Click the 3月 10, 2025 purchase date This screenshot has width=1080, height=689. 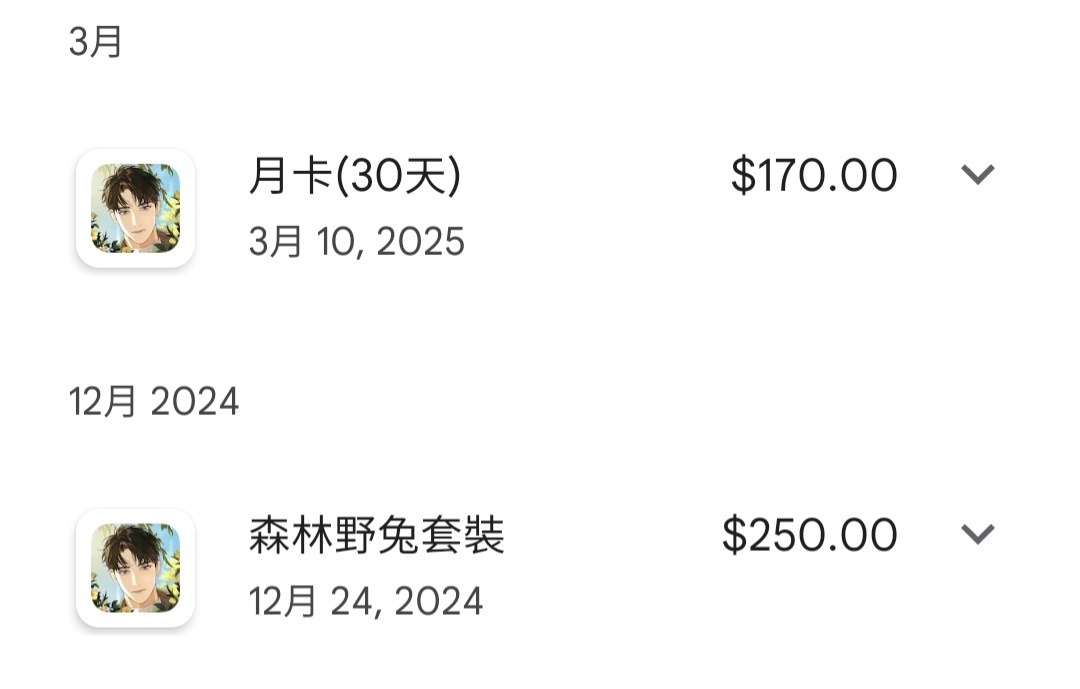tap(357, 241)
